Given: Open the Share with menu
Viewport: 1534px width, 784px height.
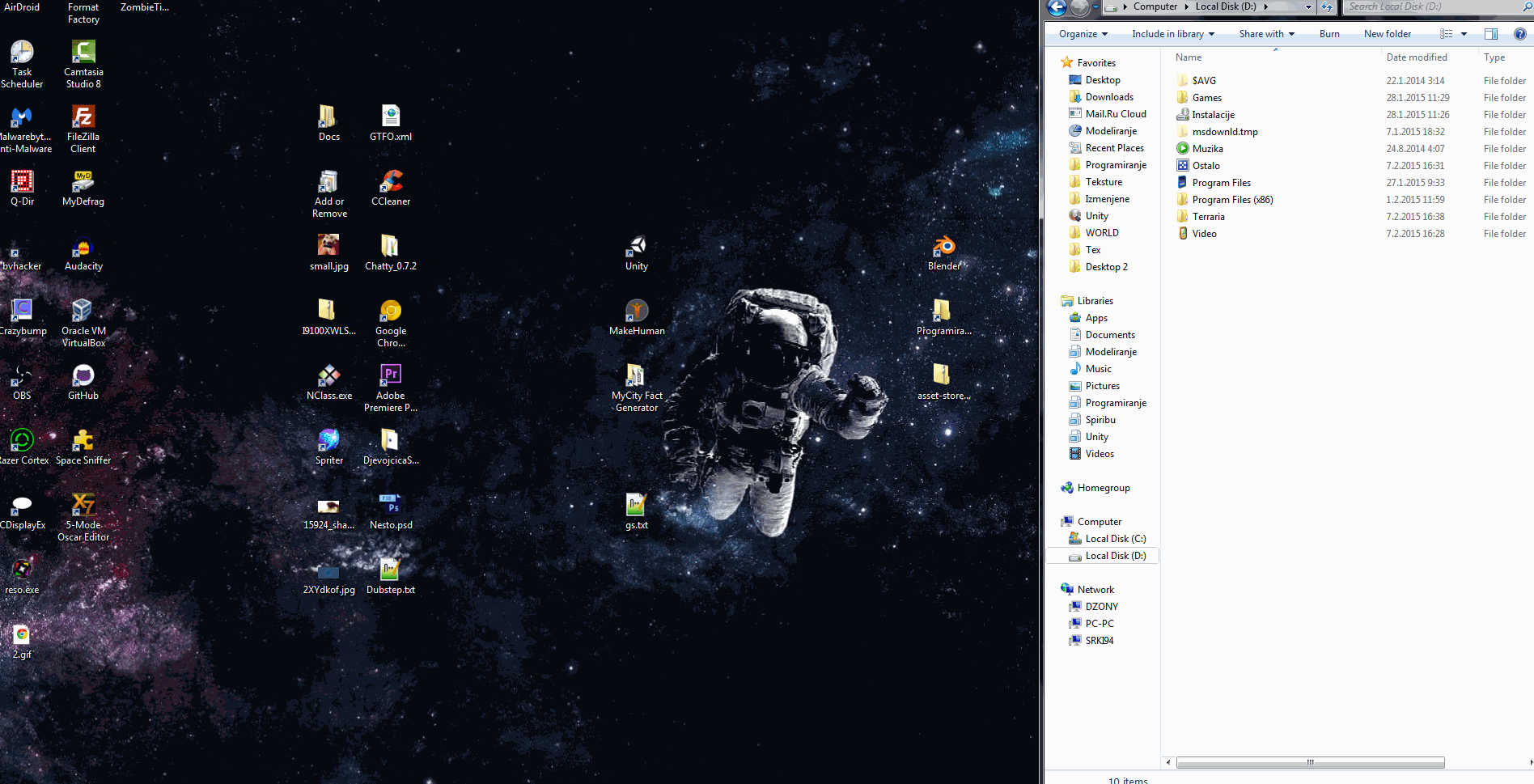Looking at the screenshot, I should (x=1266, y=34).
